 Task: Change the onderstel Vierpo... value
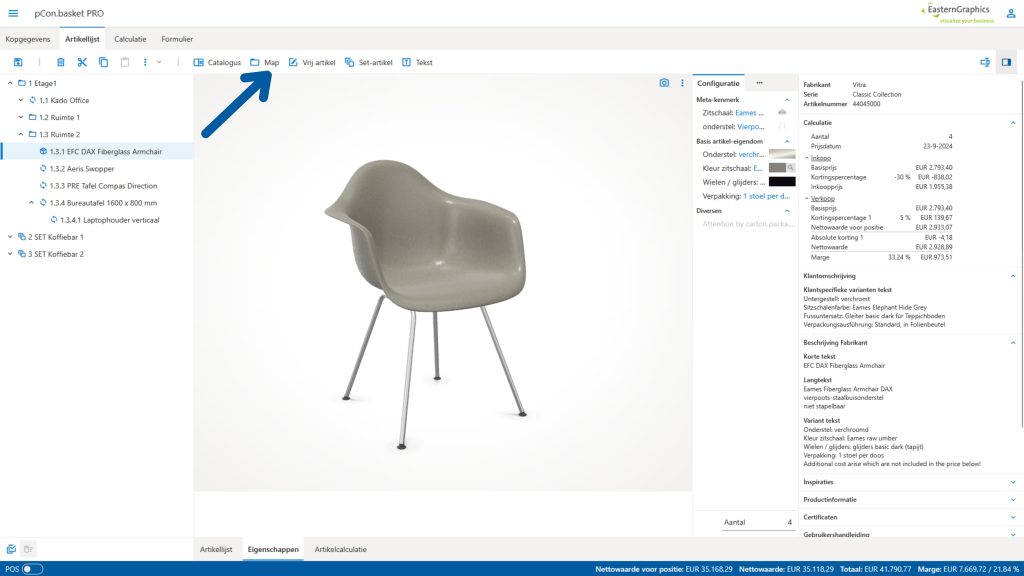(750, 127)
